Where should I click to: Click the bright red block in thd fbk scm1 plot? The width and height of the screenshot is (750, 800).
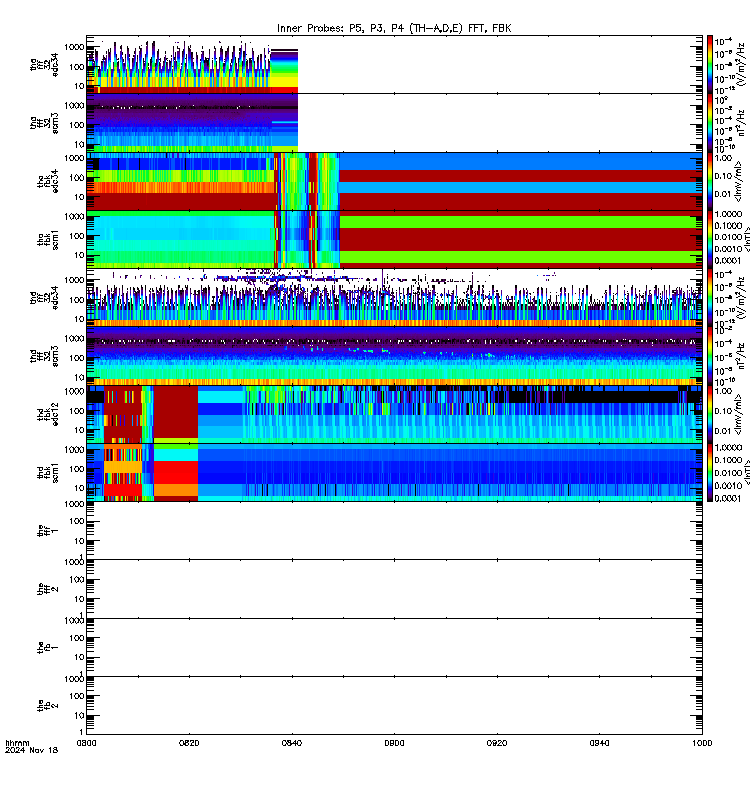176,472
